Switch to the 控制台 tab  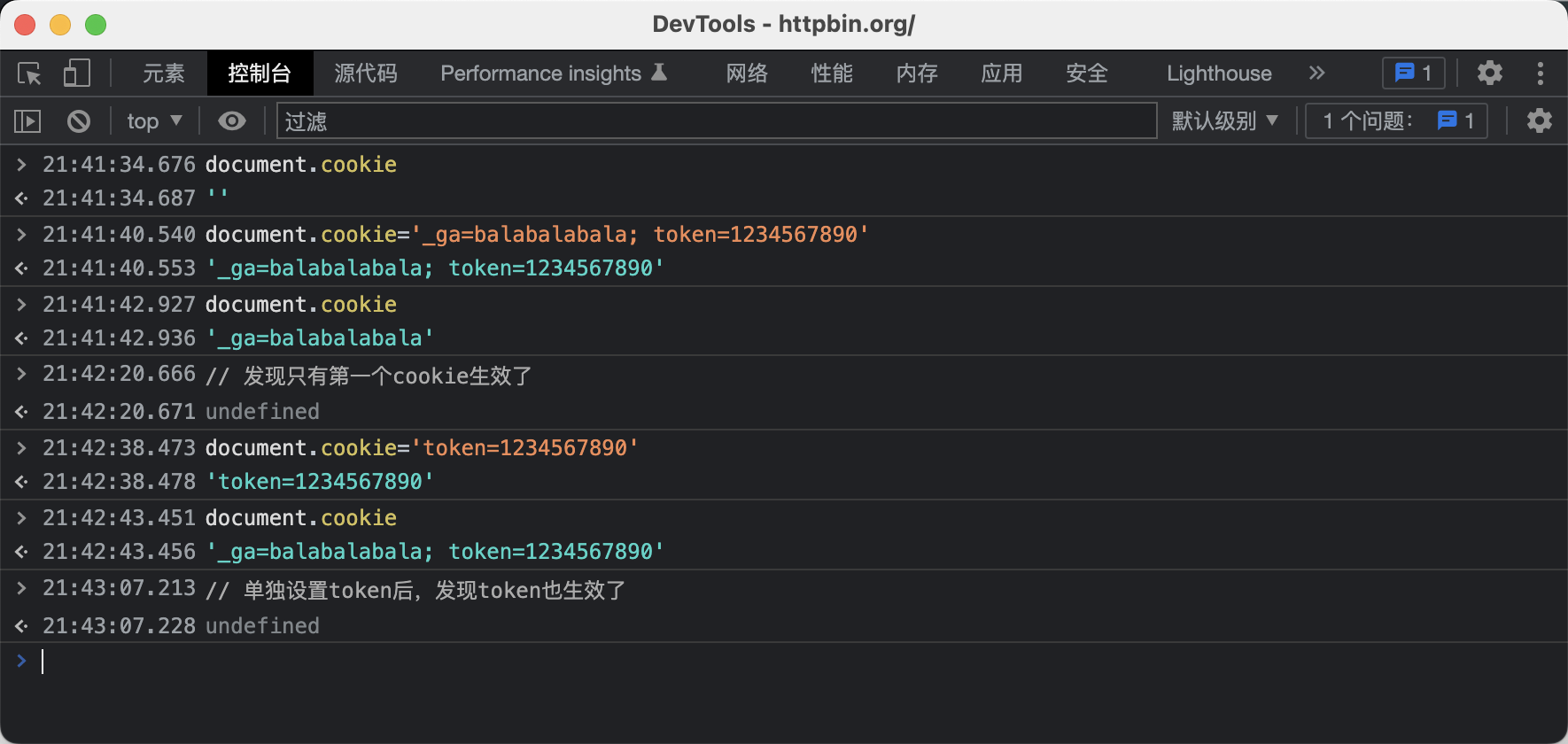(260, 74)
